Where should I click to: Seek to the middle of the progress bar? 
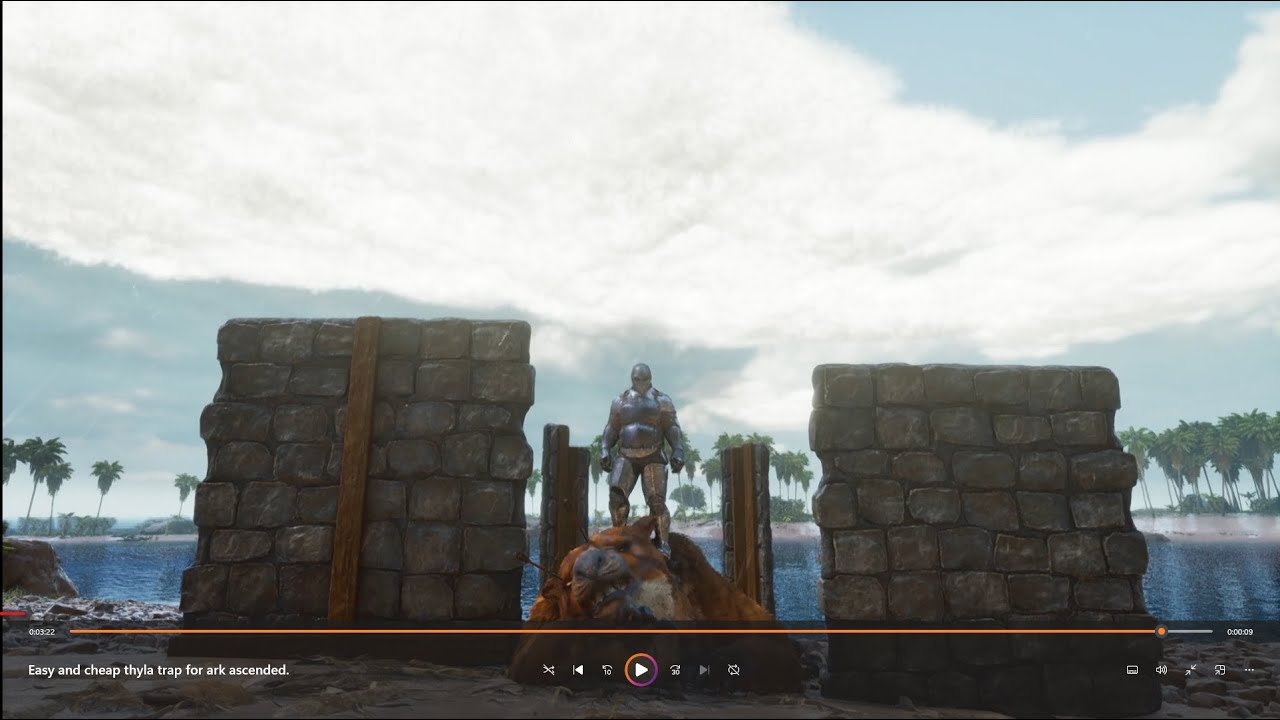tap(641, 632)
